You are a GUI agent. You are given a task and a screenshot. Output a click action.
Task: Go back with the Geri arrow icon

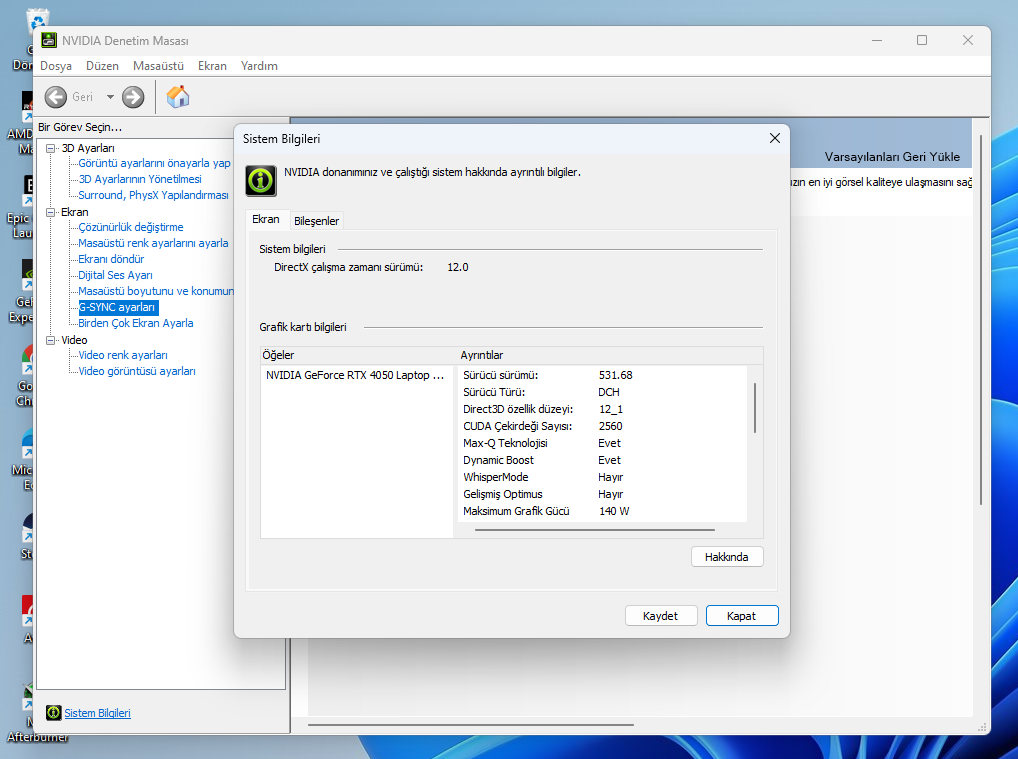pyautogui.click(x=56, y=97)
